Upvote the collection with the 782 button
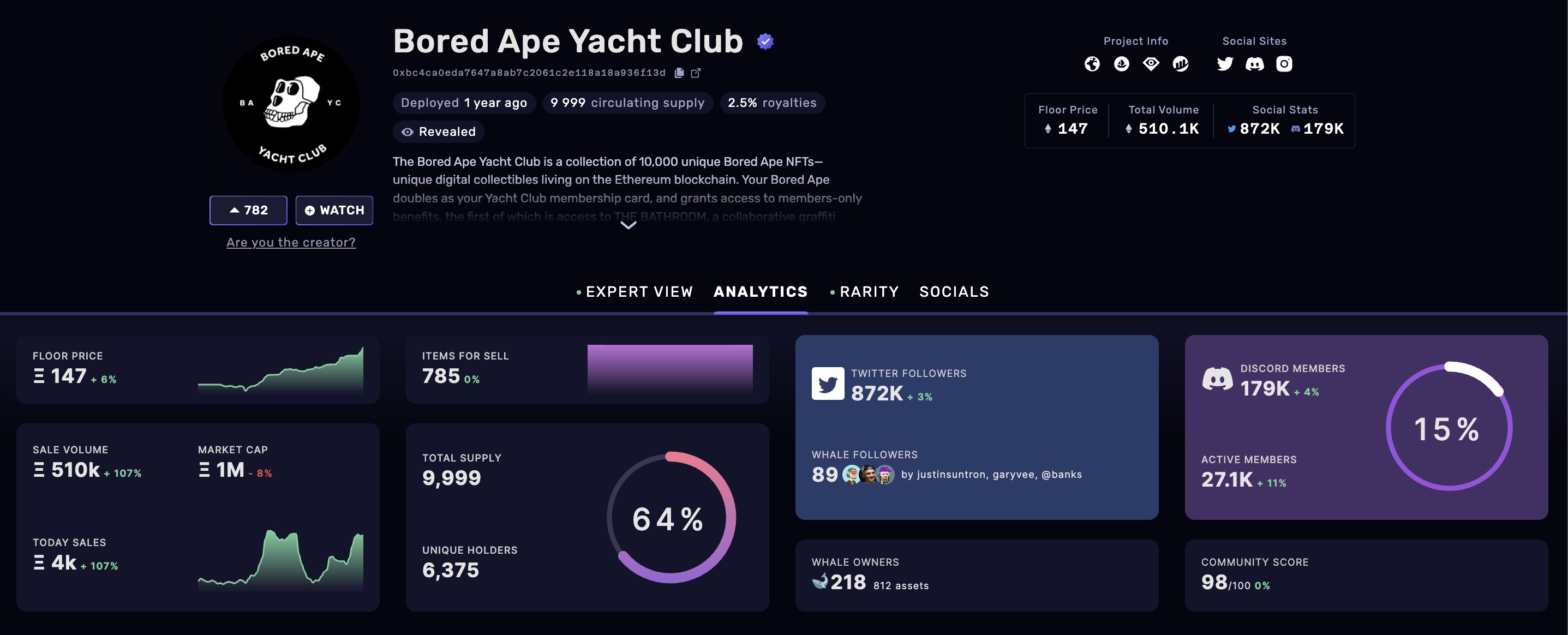Viewport: 1568px width, 635px height. 248,210
